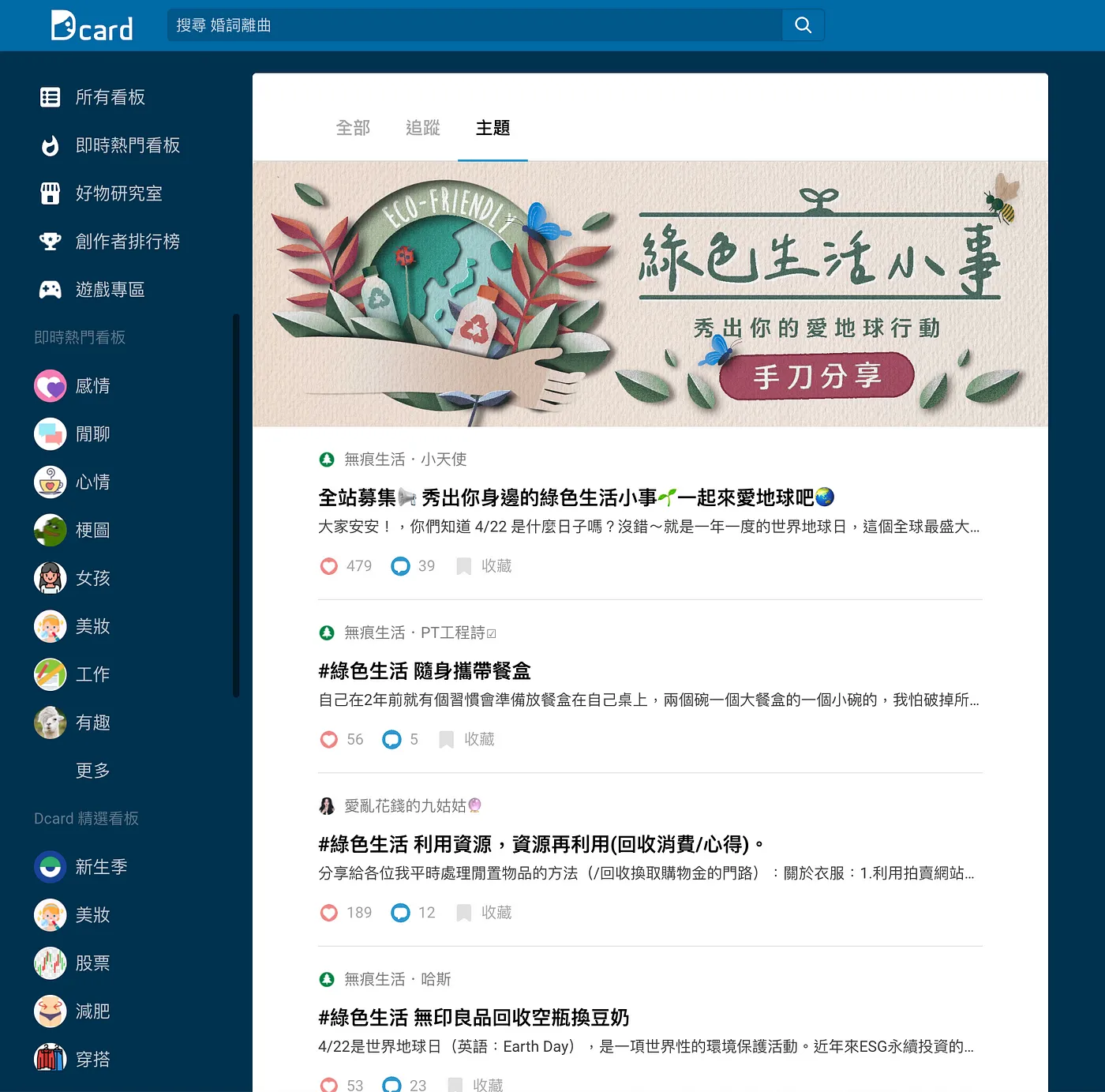Screen dimensions: 1105x1092
Task: Like the 利用資源 post showing 189
Action: click(329, 913)
